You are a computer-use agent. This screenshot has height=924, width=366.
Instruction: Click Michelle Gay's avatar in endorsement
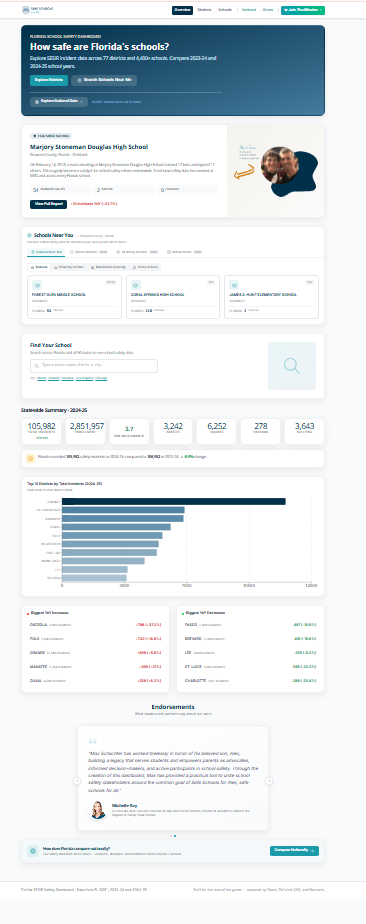[x=98, y=810]
